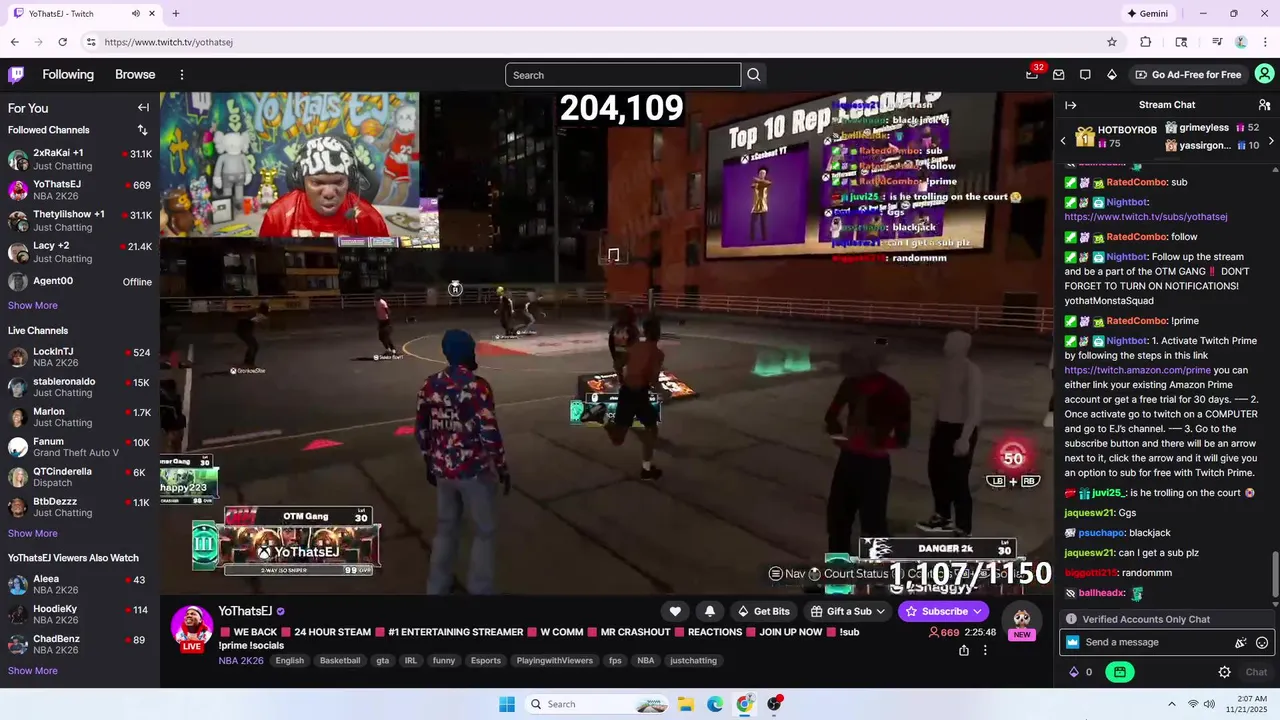Click the PlayingwithViewers tag
The image size is (1280, 720).
click(555, 660)
